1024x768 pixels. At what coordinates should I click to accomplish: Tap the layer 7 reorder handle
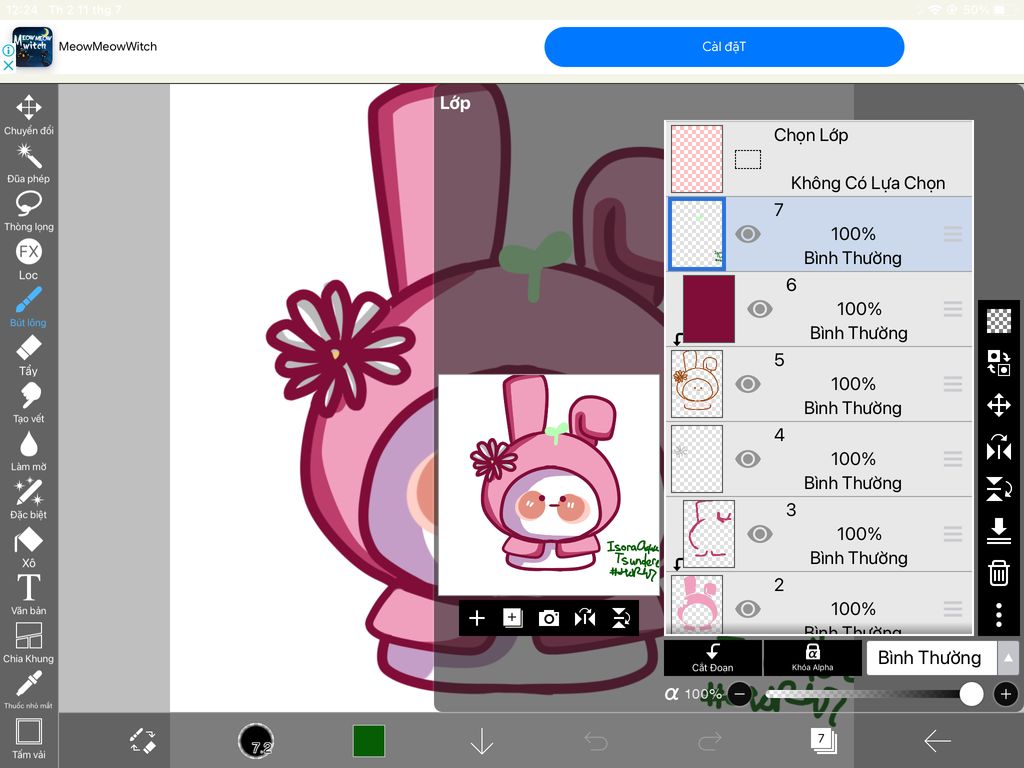[953, 234]
